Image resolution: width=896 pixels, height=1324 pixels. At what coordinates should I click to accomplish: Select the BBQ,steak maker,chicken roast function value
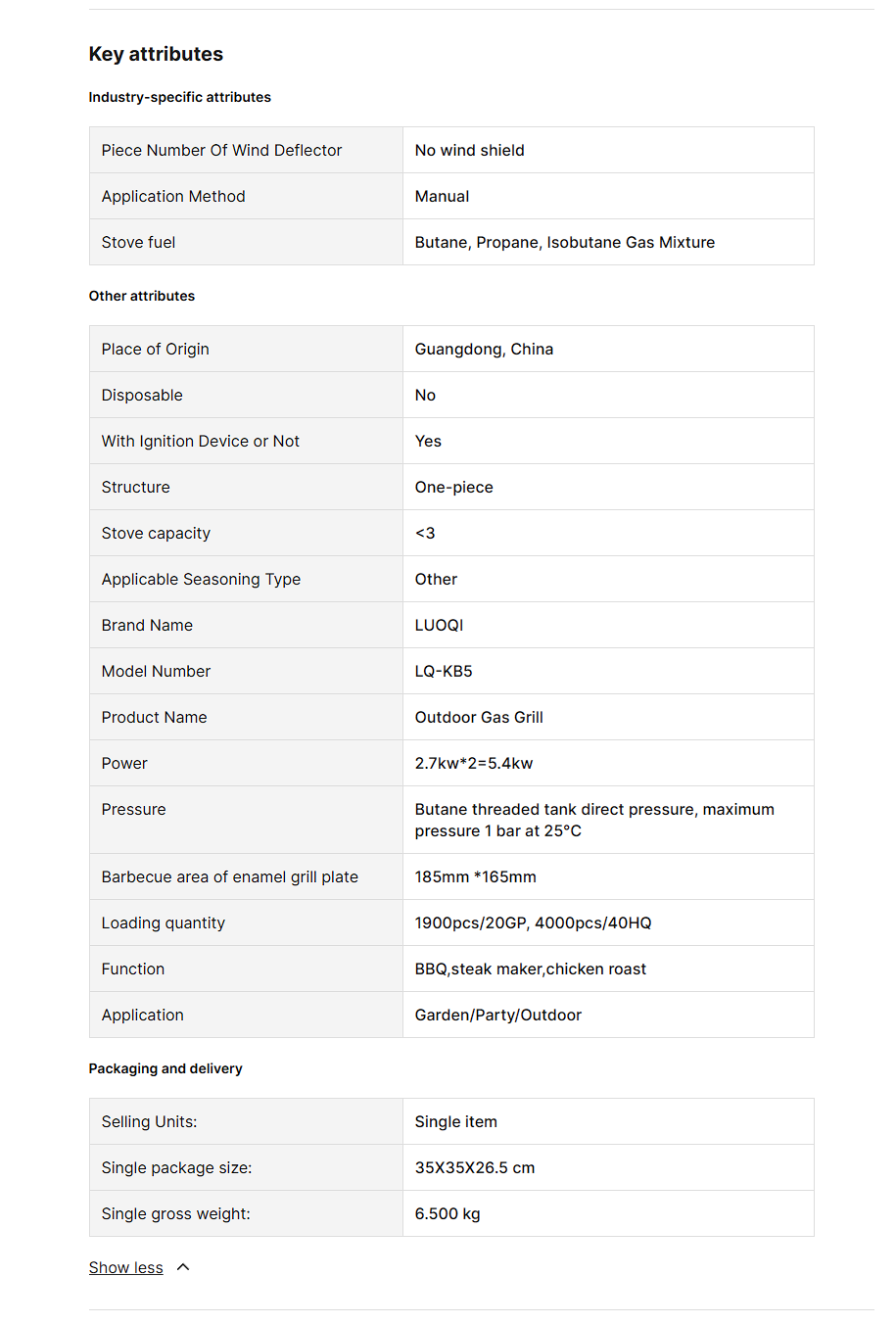point(530,969)
